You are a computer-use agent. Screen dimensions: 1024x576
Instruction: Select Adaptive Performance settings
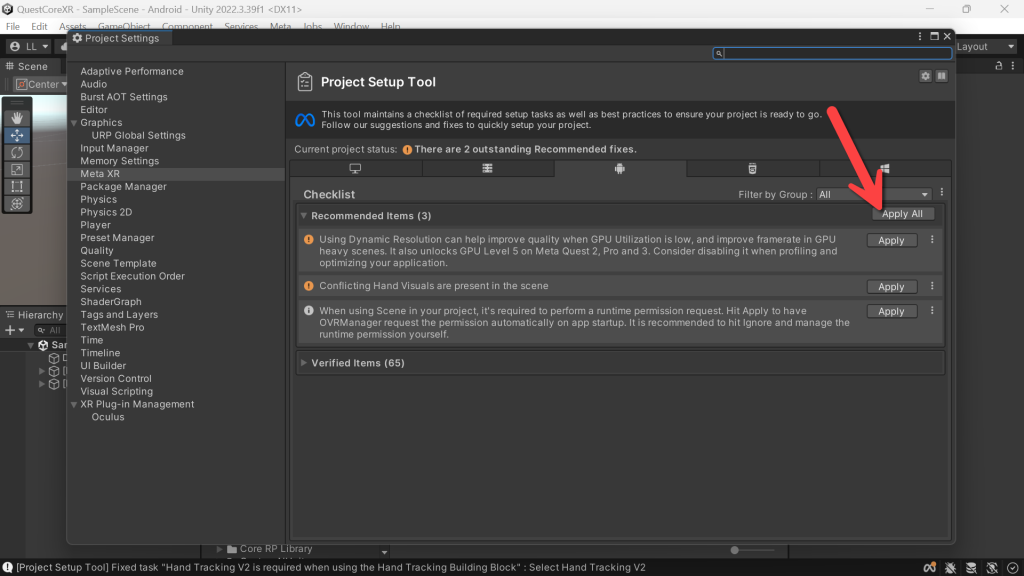click(132, 71)
